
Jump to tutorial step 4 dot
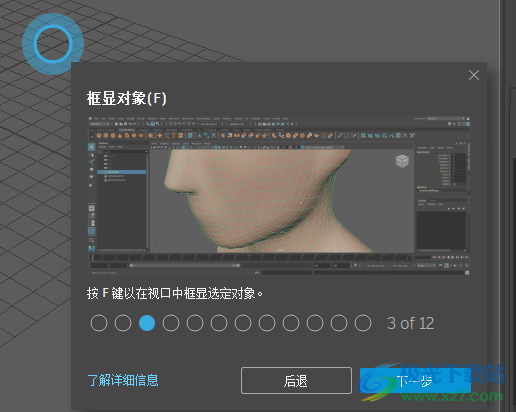[171, 323]
